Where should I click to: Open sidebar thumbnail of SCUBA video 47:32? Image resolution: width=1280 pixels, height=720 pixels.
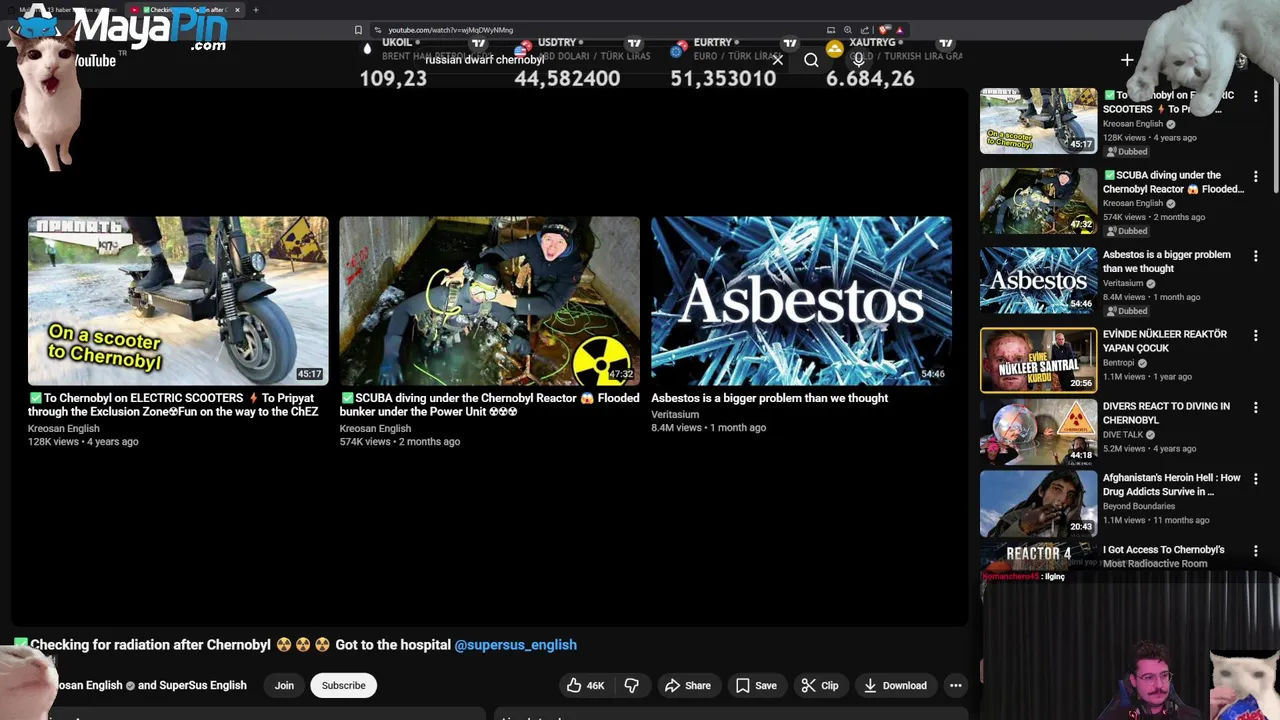(1038, 200)
